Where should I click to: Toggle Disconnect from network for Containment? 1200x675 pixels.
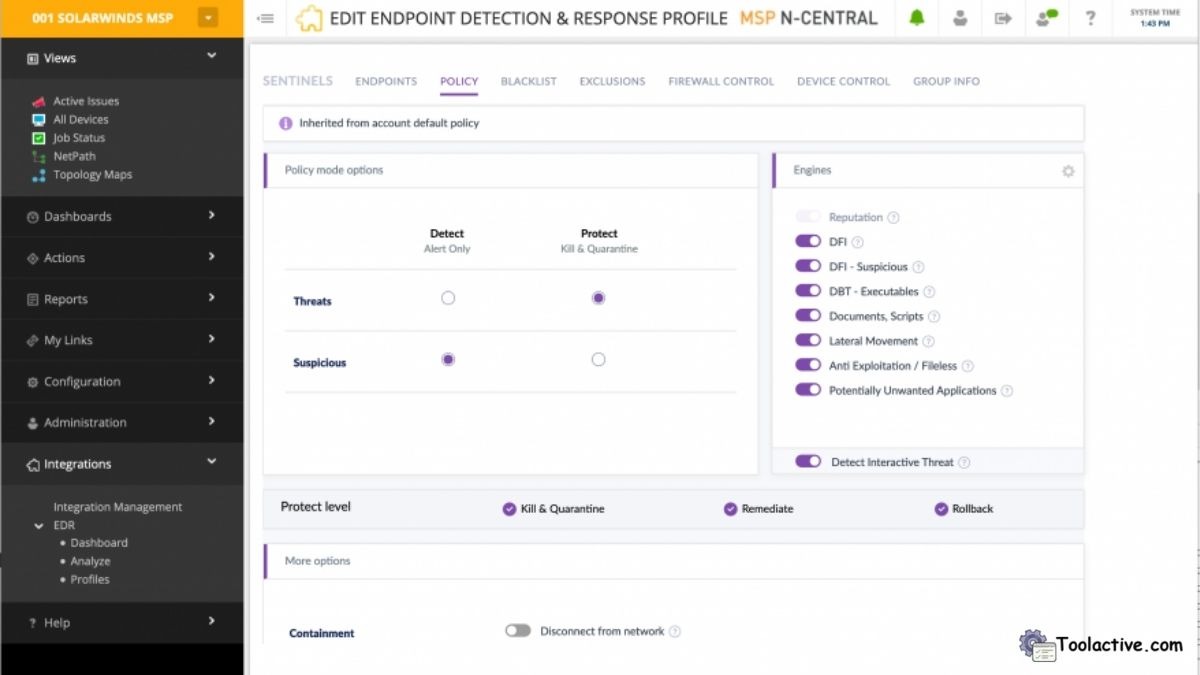point(518,630)
